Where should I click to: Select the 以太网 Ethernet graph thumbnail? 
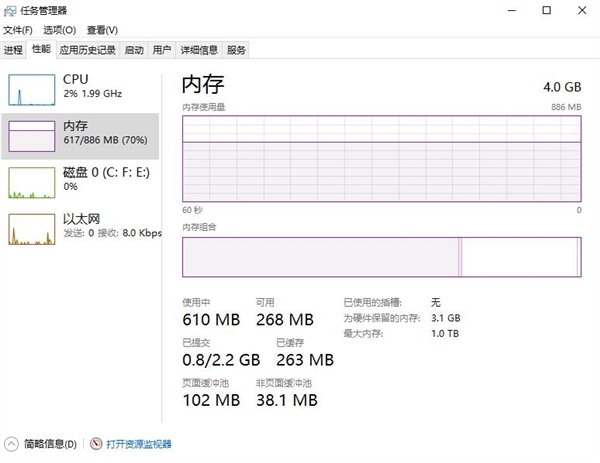pyautogui.click(x=31, y=230)
